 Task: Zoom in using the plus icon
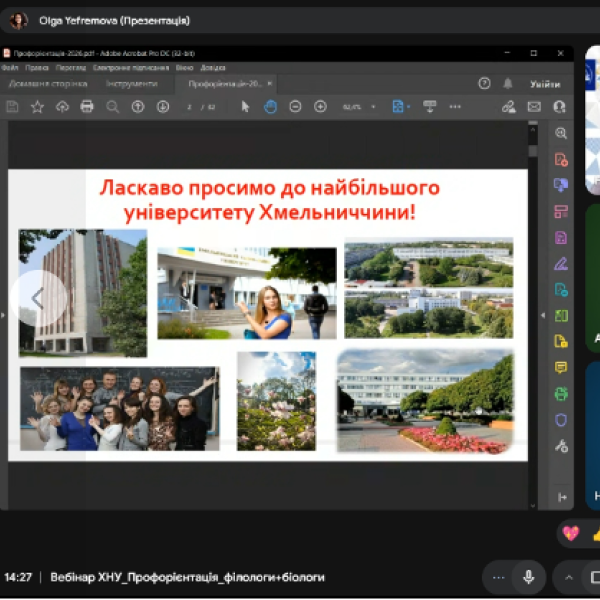[x=320, y=106]
